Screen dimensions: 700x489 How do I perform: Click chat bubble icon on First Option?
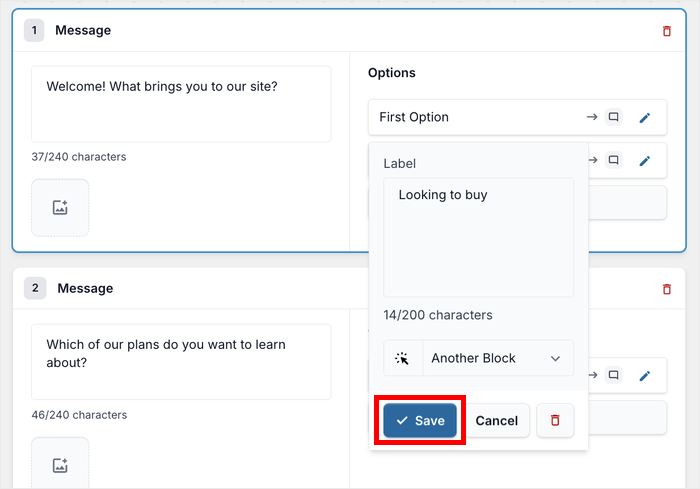(614, 118)
